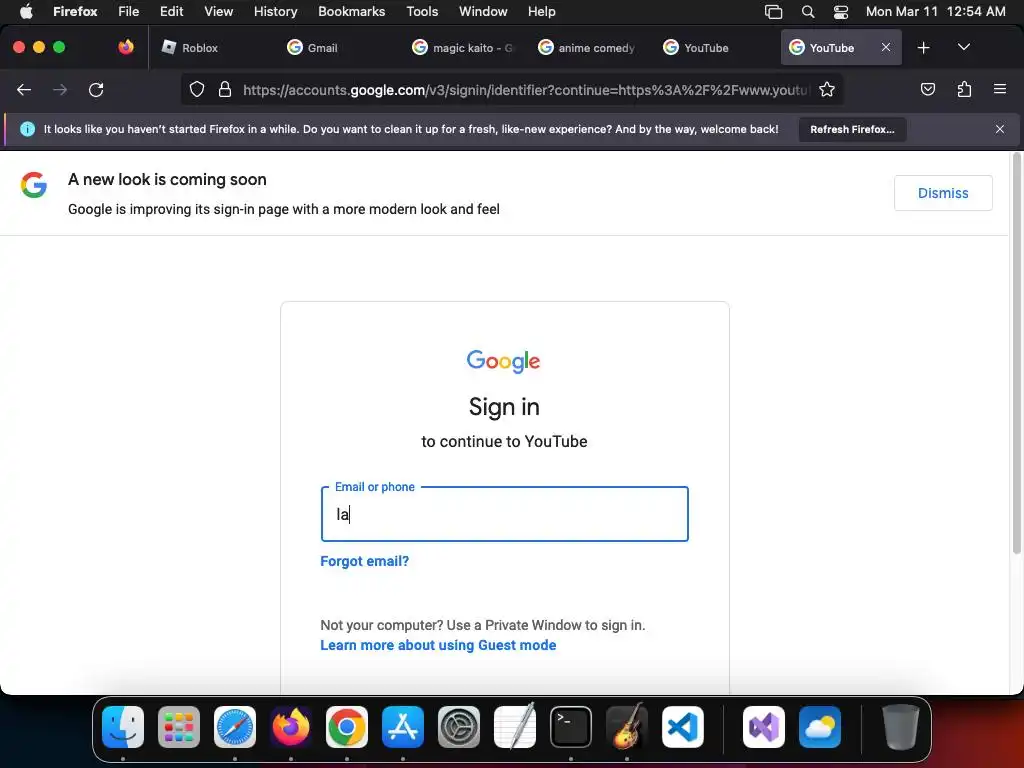
Task: Click the Google logo in banner
Action: point(33,185)
